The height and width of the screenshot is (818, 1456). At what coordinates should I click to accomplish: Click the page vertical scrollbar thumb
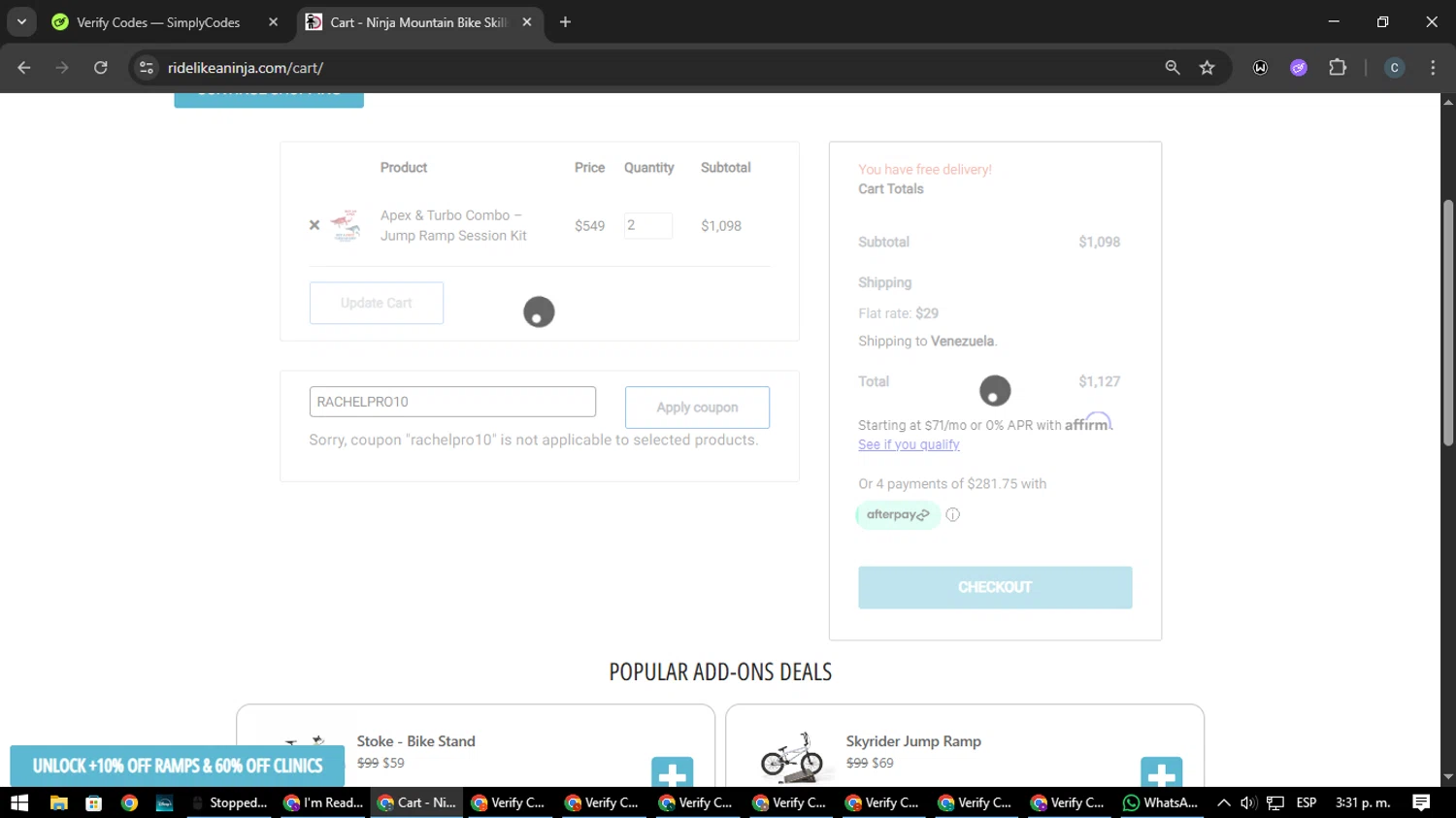tap(1448, 322)
